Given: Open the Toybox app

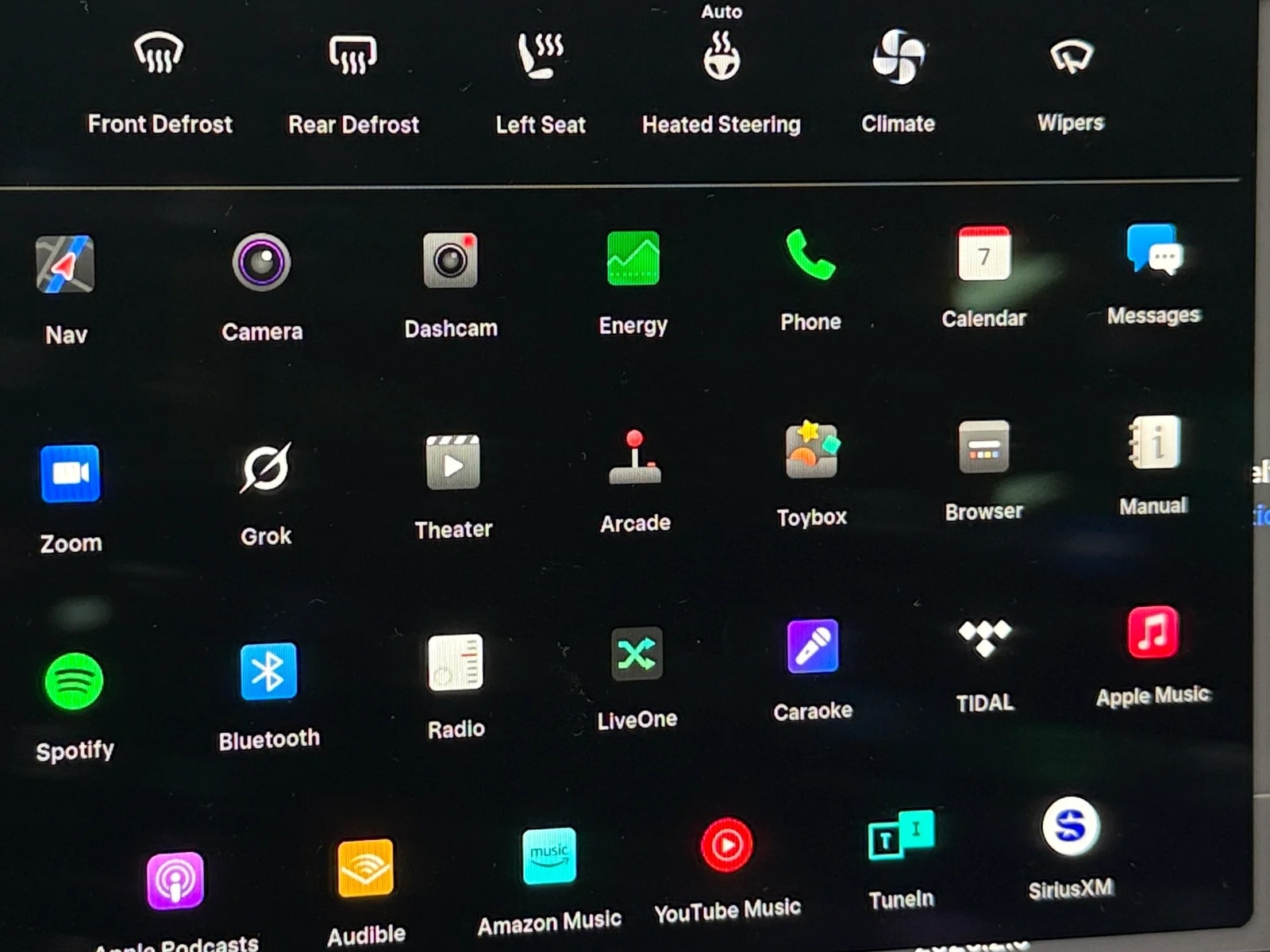Looking at the screenshot, I should click(811, 451).
